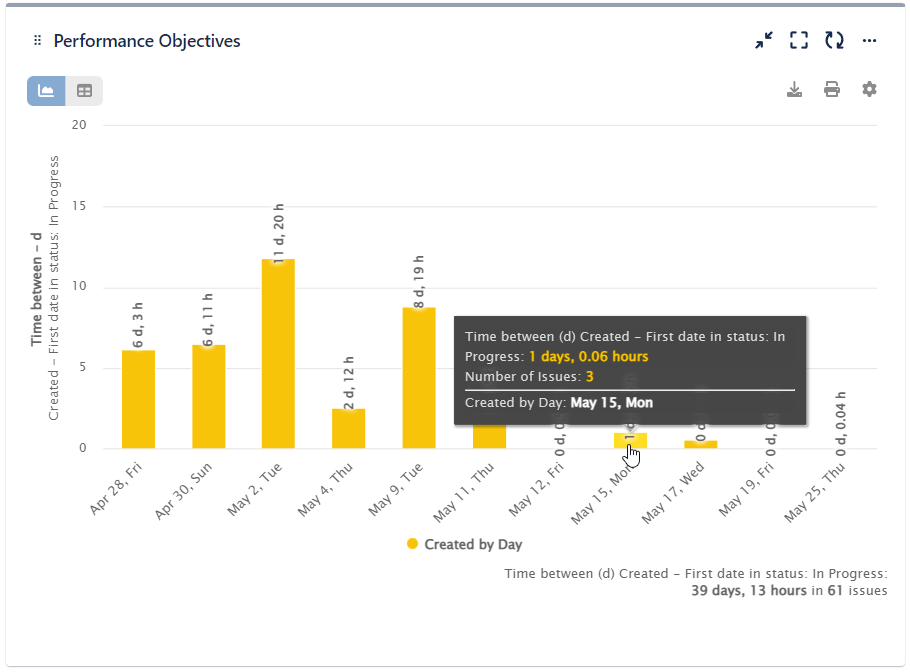This screenshot has width=910, height=672.
Task: Collapse the gadget with inward arrows icon
Action: [x=763, y=40]
